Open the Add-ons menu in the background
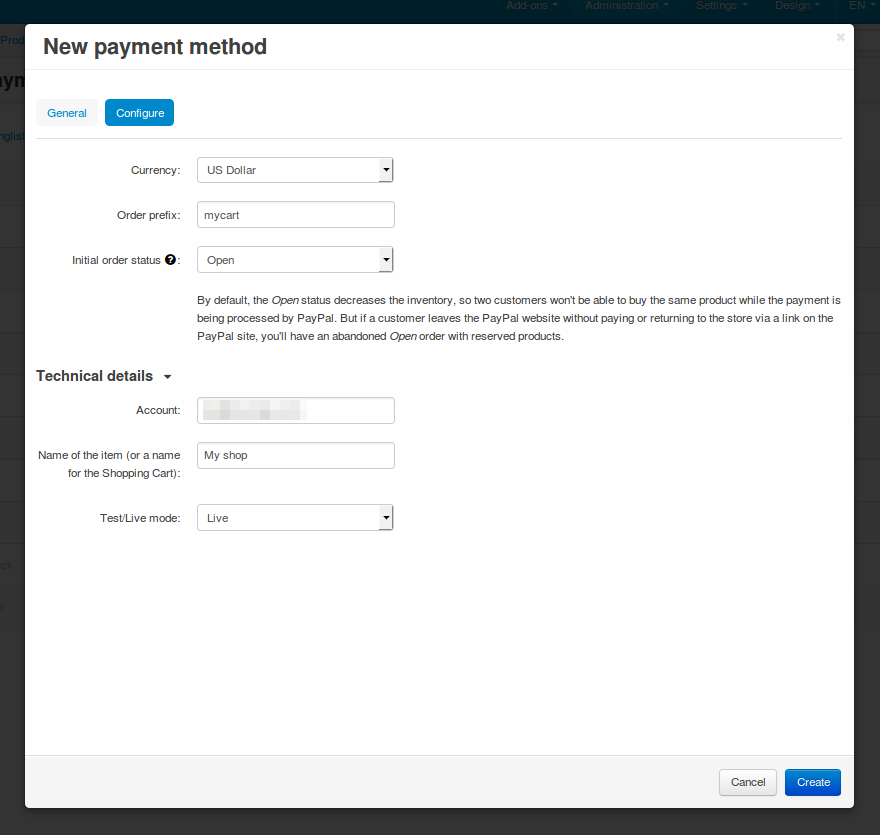The width and height of the screenshot is (880, 835). (x=531, y=6)
